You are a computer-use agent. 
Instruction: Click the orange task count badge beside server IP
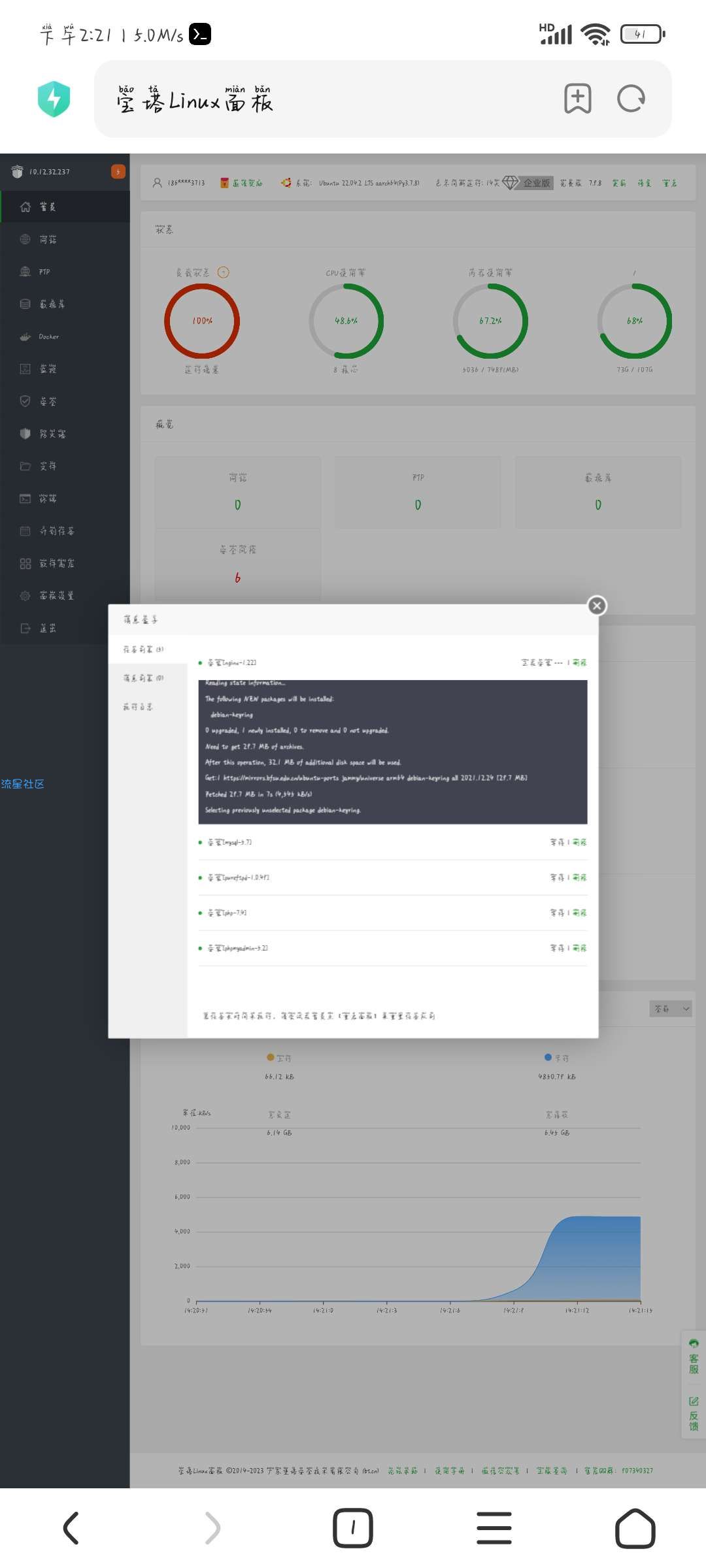[118, 172]
